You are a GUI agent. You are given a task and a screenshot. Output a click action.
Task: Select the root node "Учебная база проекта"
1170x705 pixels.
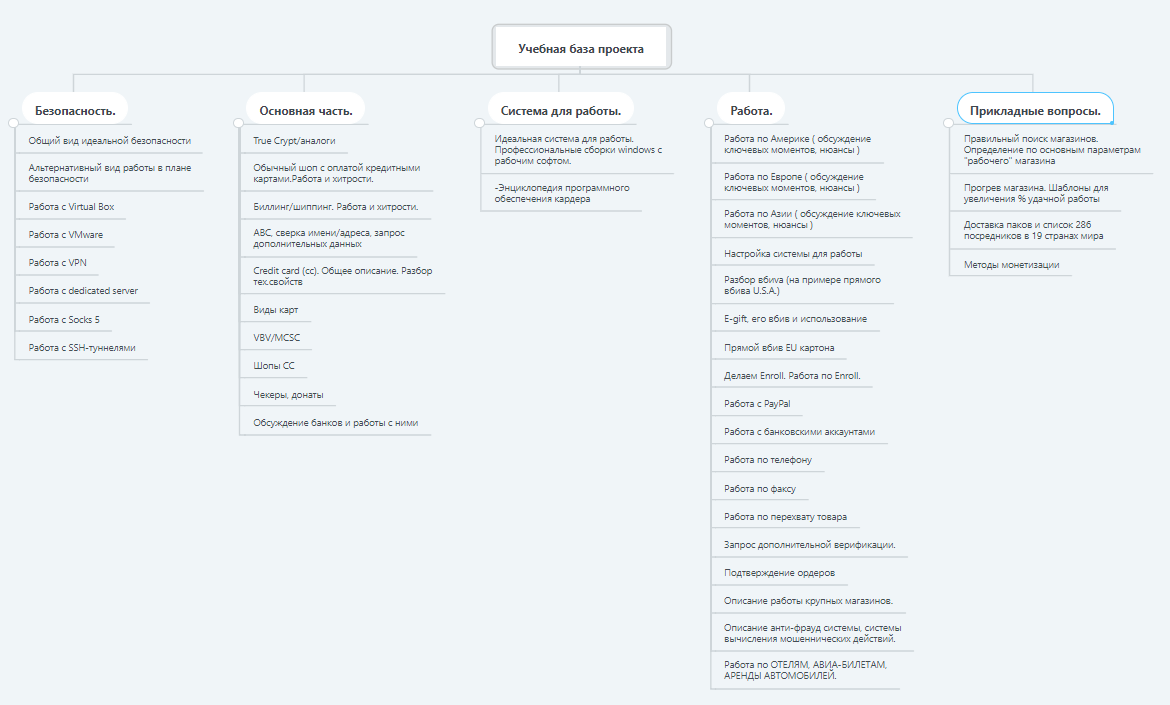click(x=581, y=48)
